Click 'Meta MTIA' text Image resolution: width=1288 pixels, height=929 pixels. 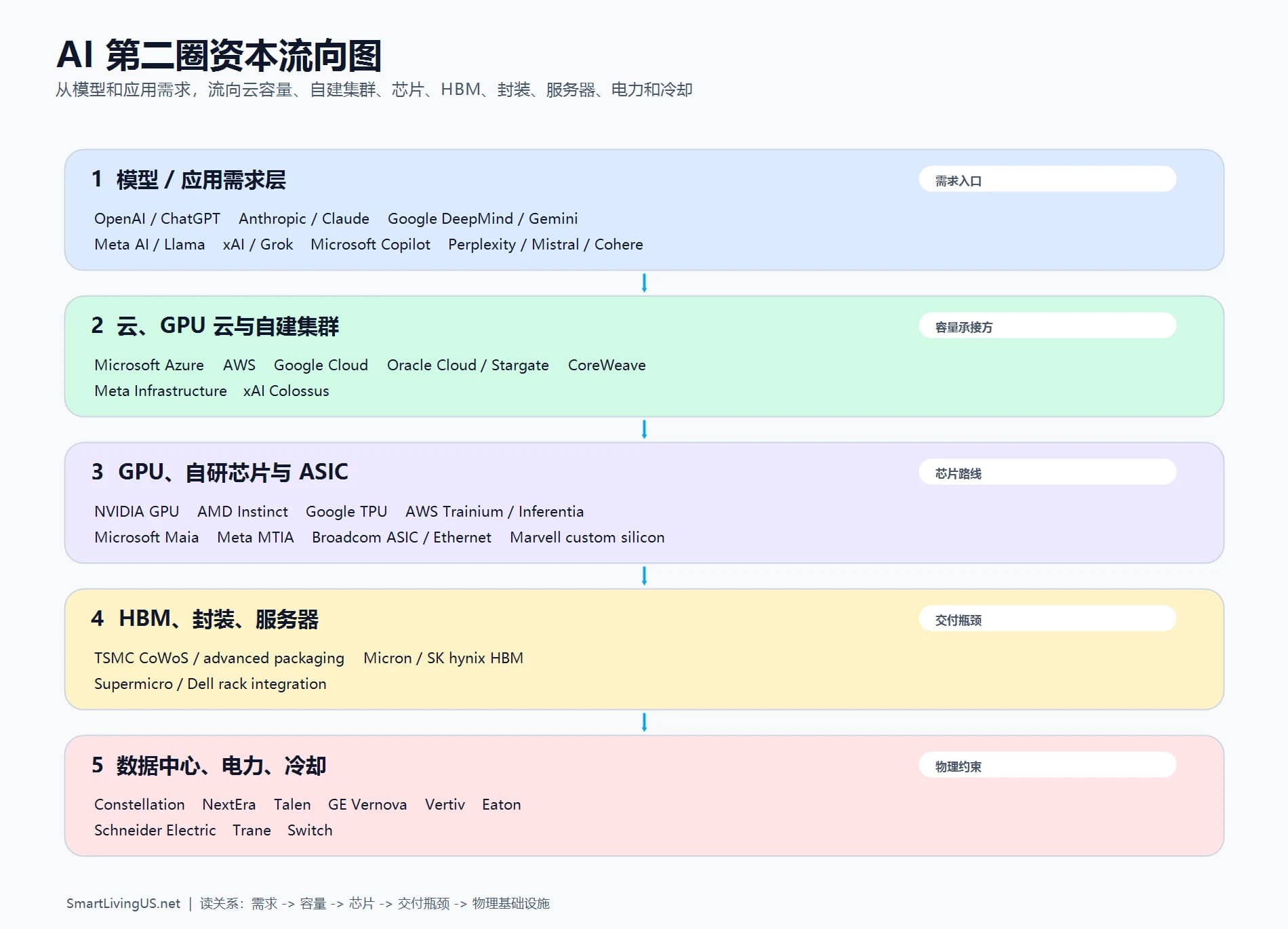pos(256,537)
